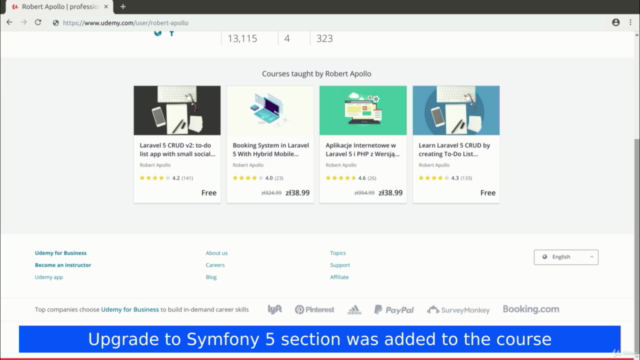Open Laravel 5 CRUD v2 course thumbnail
Image resolution: width=640 pixels, height=360 pixels.
click(x=177, y=110)
